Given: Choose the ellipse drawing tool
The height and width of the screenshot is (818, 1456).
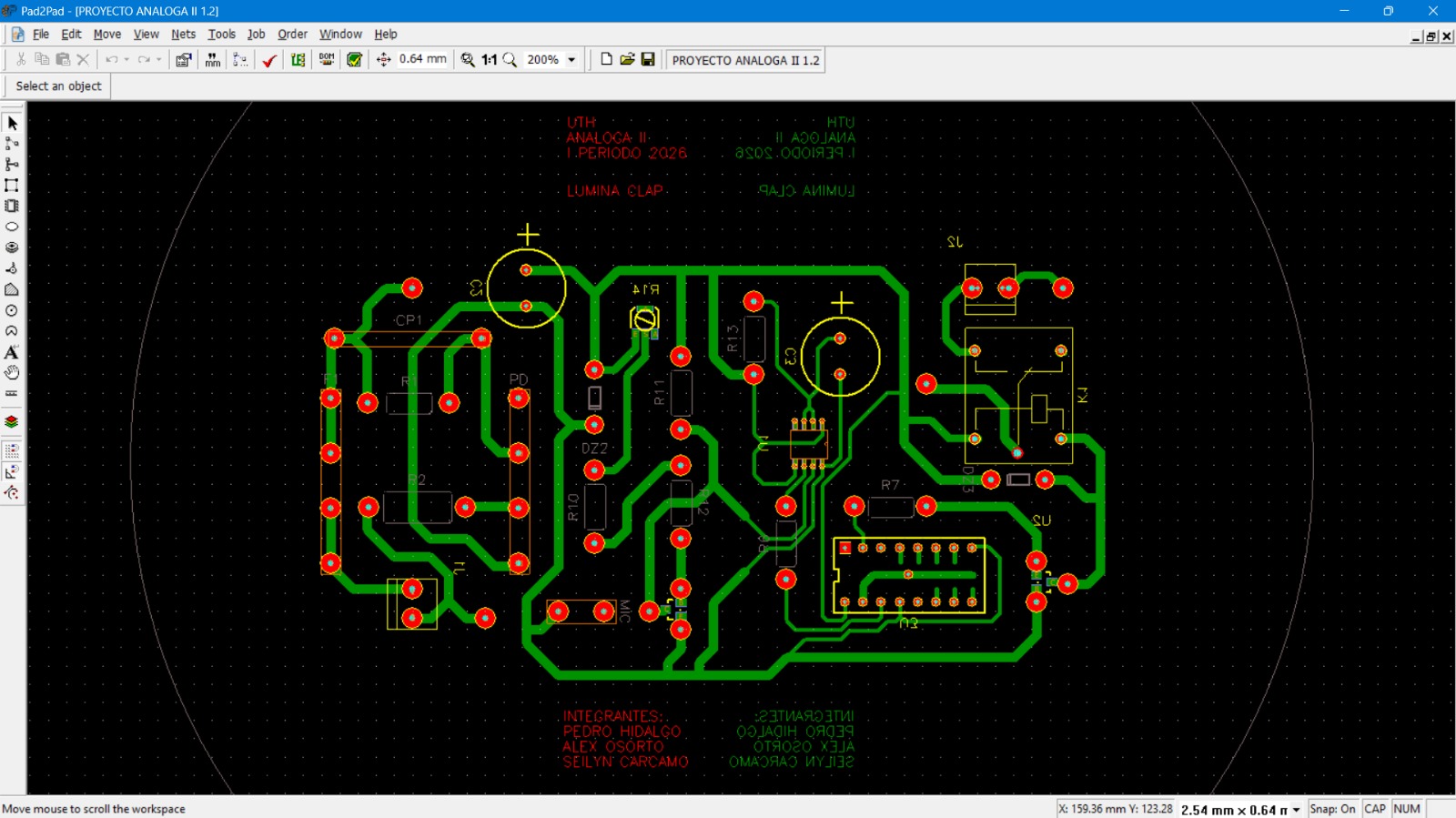Looking at the screenshot, I should point(12,227).
